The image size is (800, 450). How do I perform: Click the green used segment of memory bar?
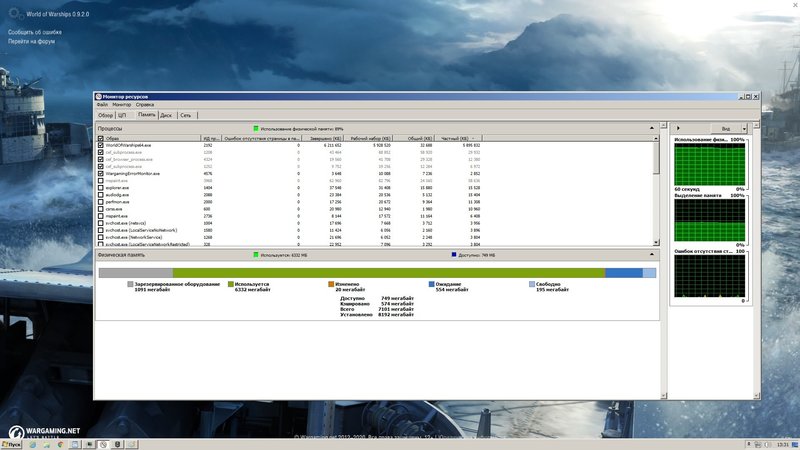point(389,273)
